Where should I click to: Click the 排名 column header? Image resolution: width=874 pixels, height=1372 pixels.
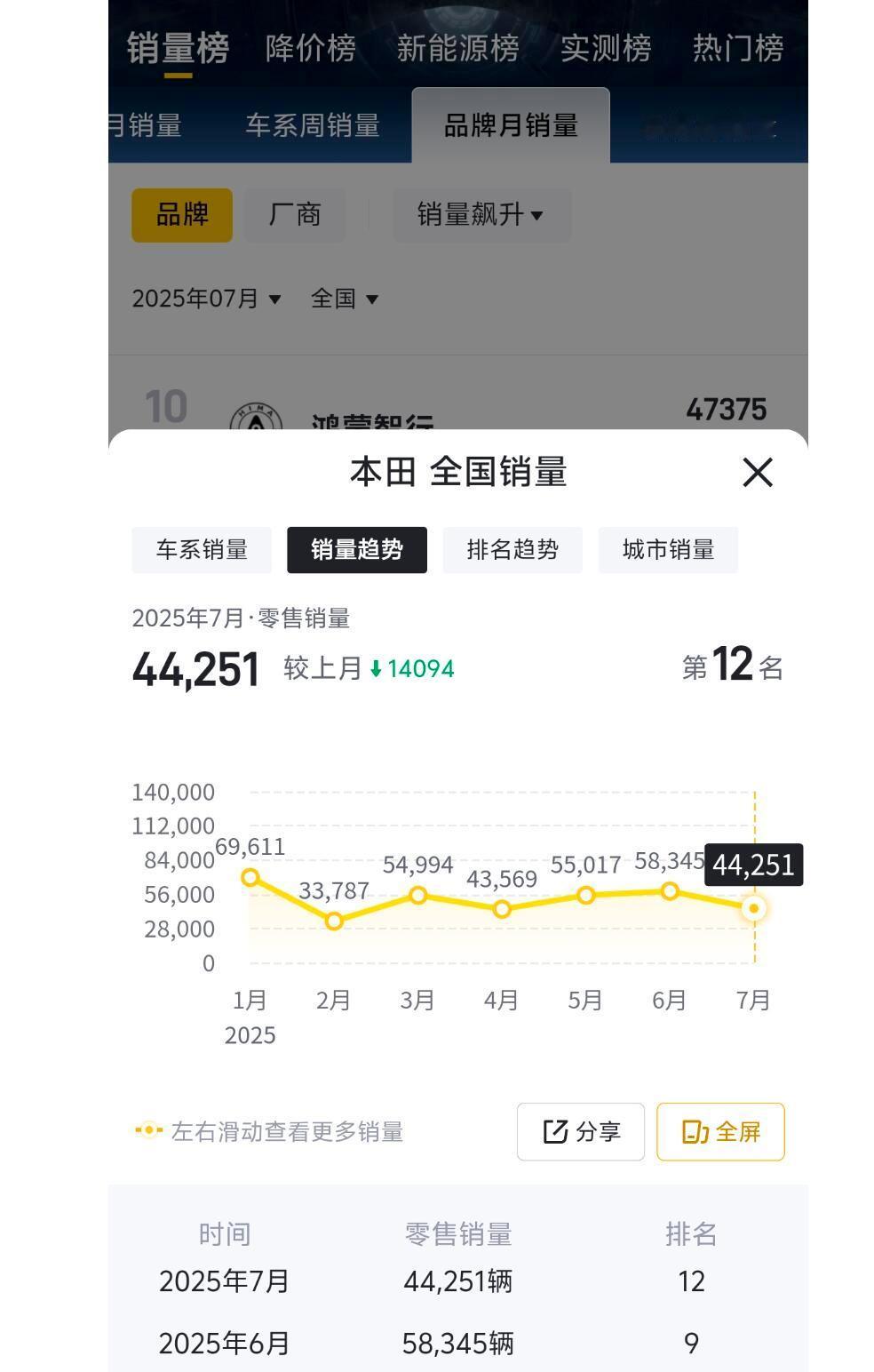pyautogui.click(x=691, y=1234)
